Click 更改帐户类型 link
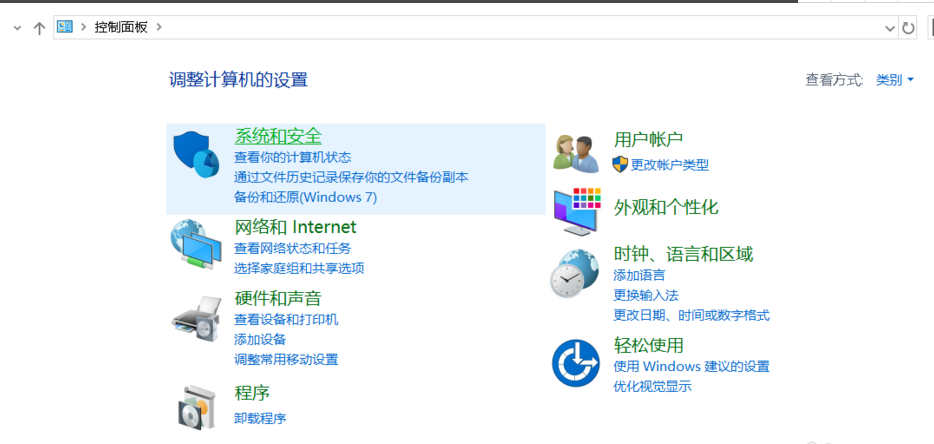Screen dimensions: 934x444 point(669,164)
